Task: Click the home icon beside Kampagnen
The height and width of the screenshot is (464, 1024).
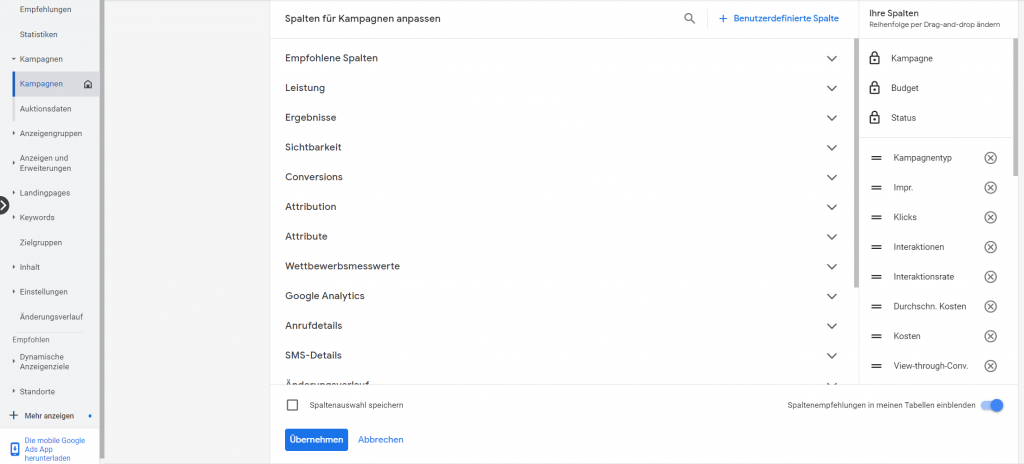Action: point(88,84)
